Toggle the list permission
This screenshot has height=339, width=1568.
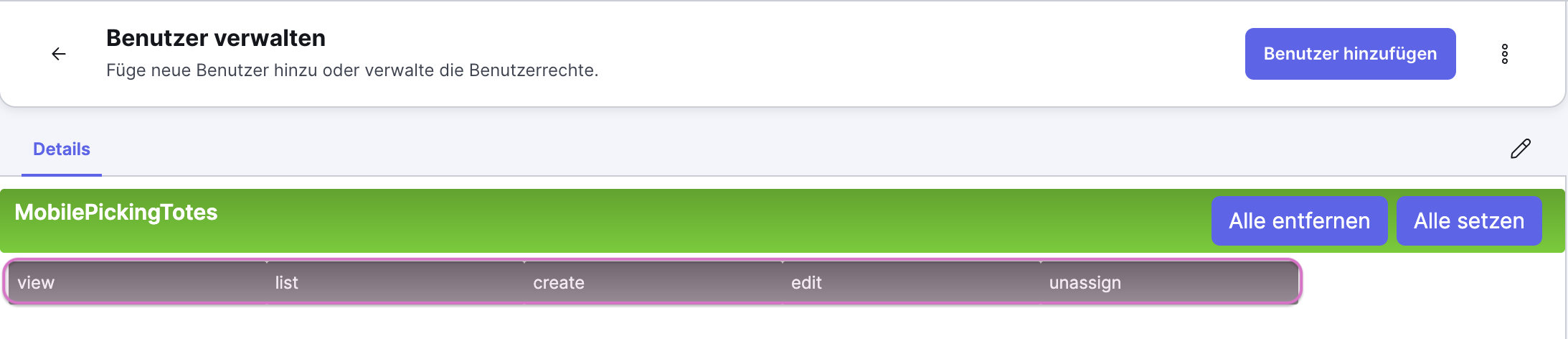[x=395, y=283]
